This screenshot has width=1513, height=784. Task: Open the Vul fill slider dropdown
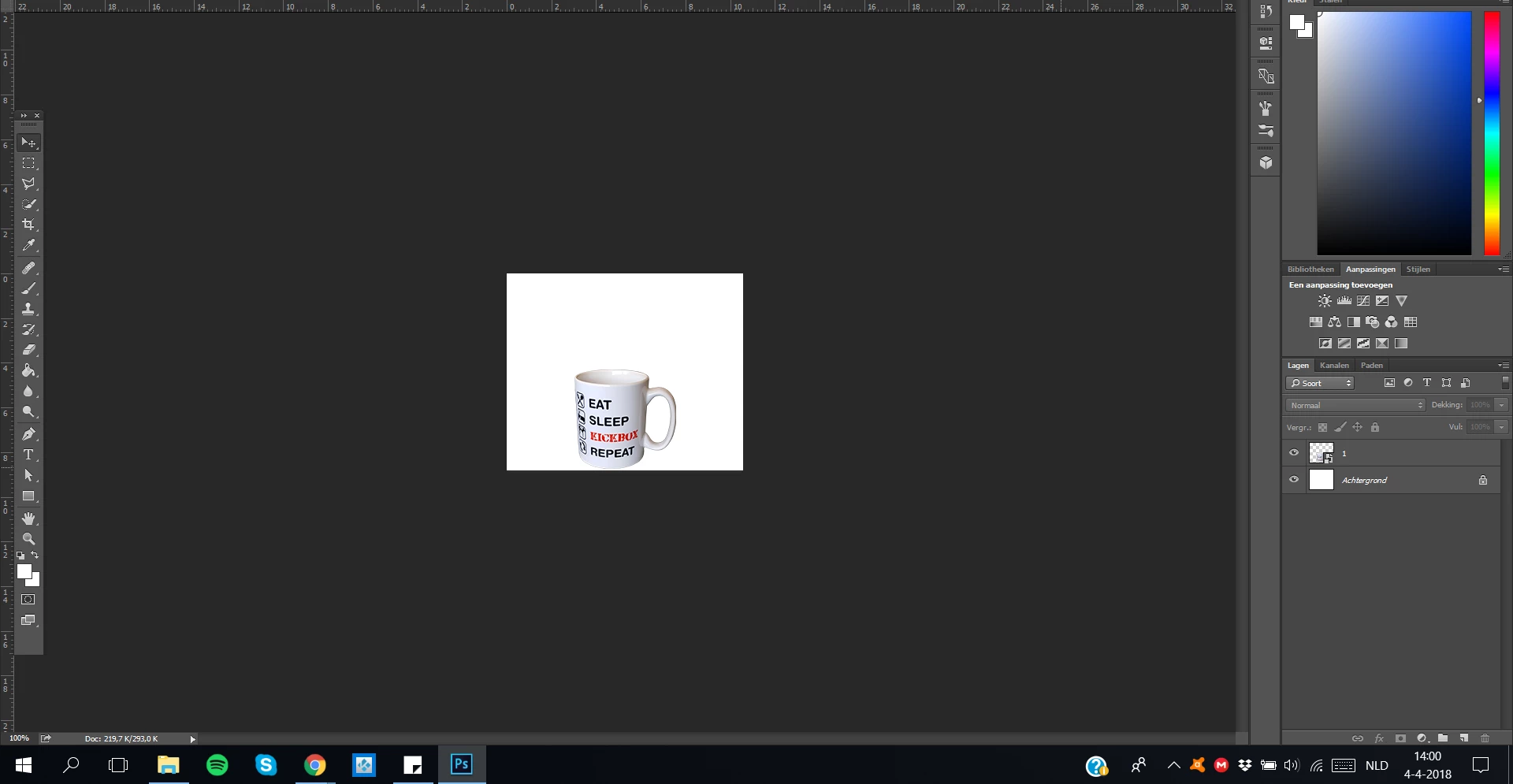pos(1502,427)
